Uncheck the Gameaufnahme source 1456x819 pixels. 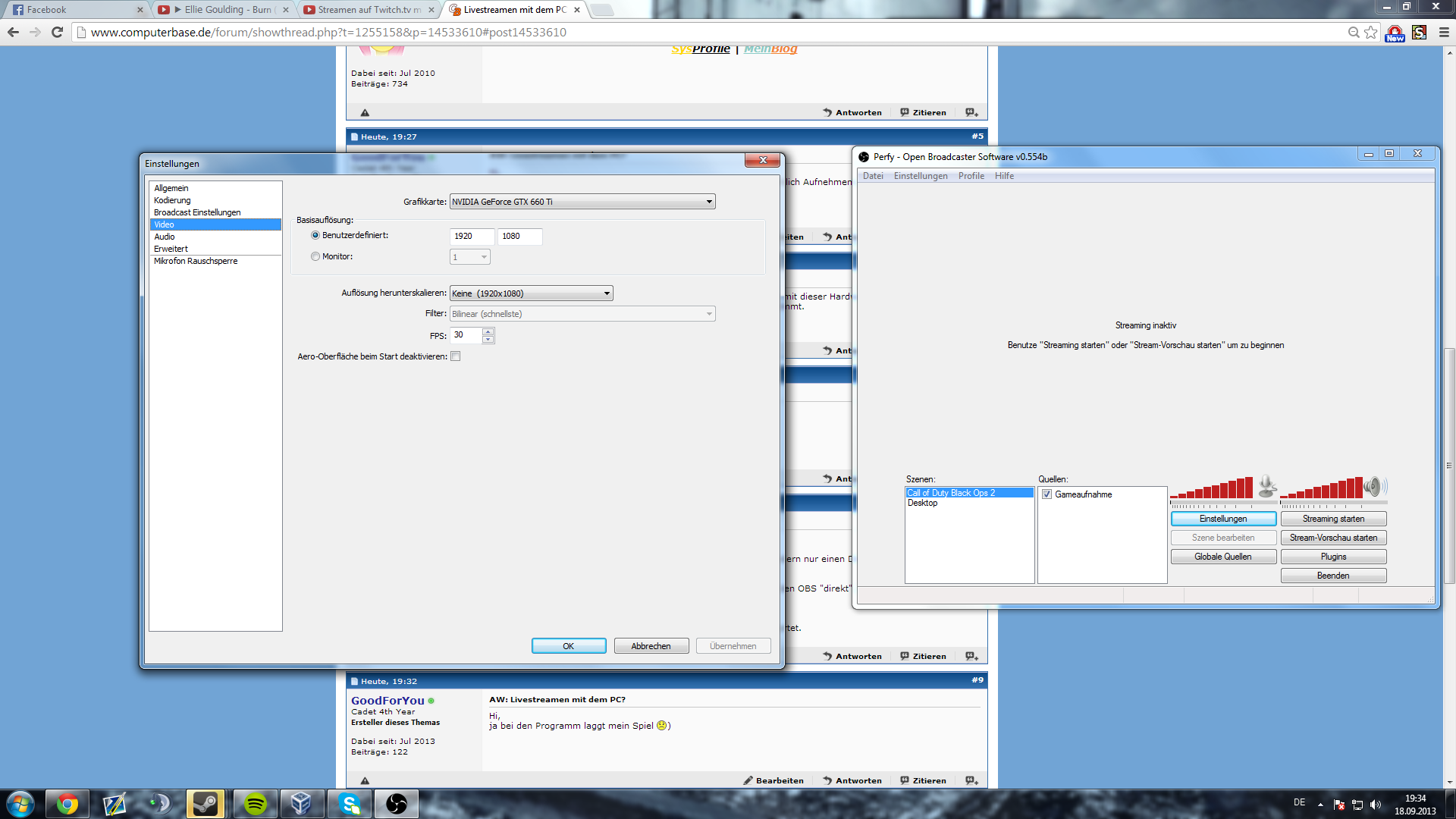pos(1046,494)
